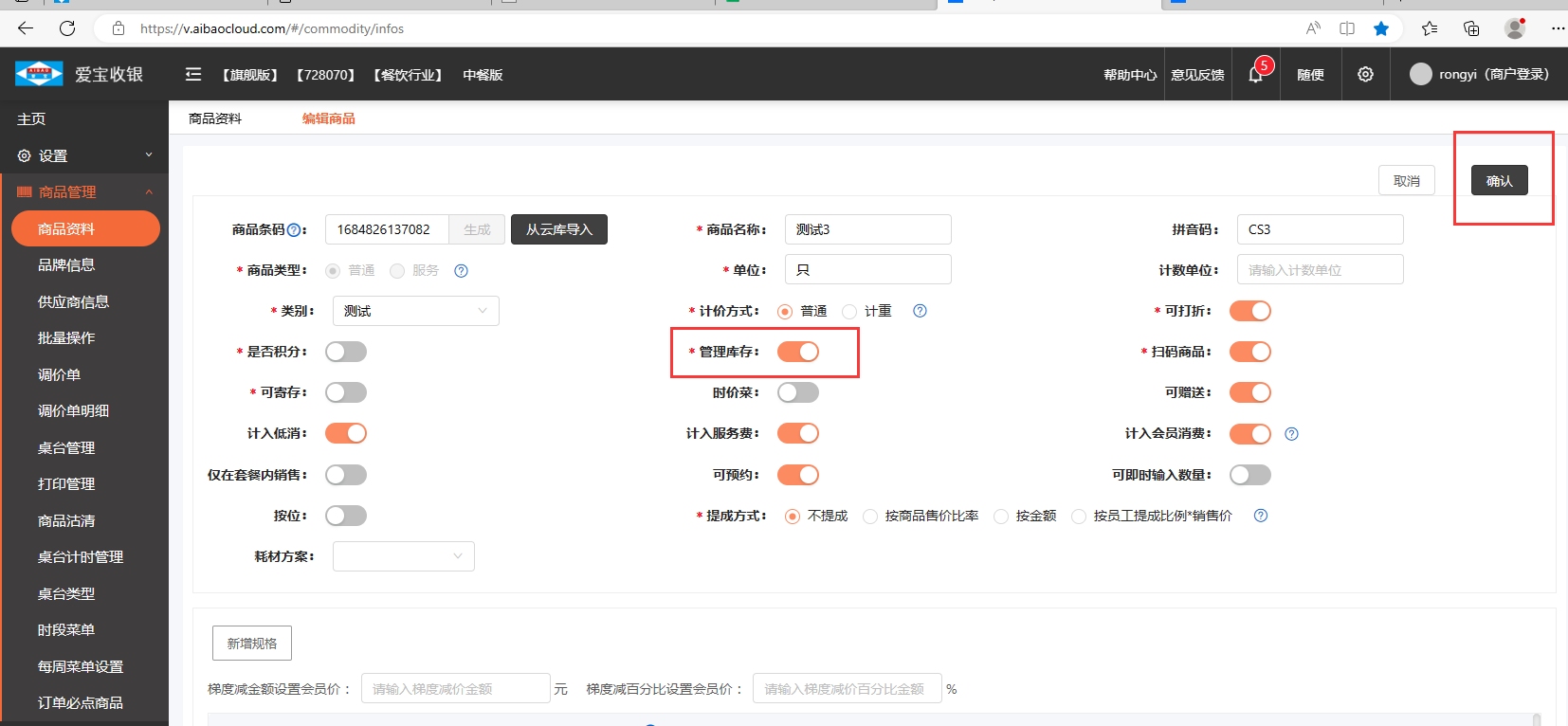Open the 类别 dropdown

415,311
